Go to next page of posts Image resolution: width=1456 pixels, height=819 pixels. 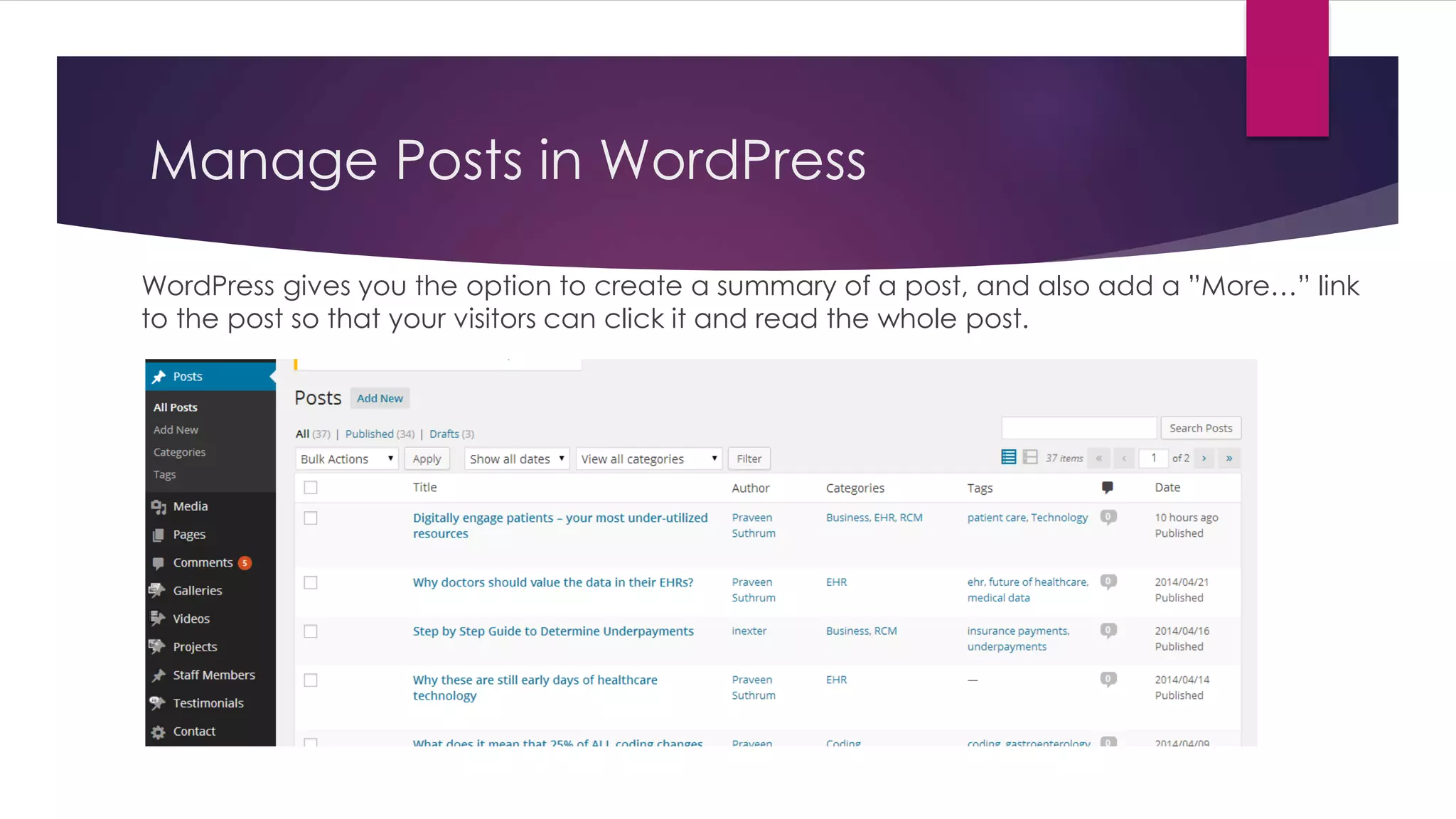pyautogui.click(x=1204, y=459)
